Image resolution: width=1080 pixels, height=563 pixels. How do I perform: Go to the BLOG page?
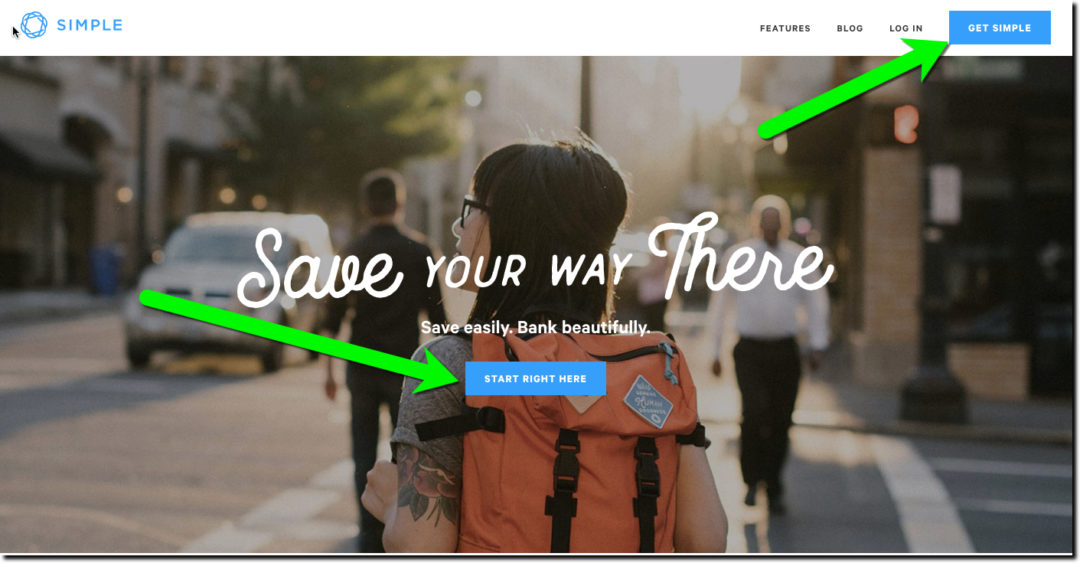[849, 28]
